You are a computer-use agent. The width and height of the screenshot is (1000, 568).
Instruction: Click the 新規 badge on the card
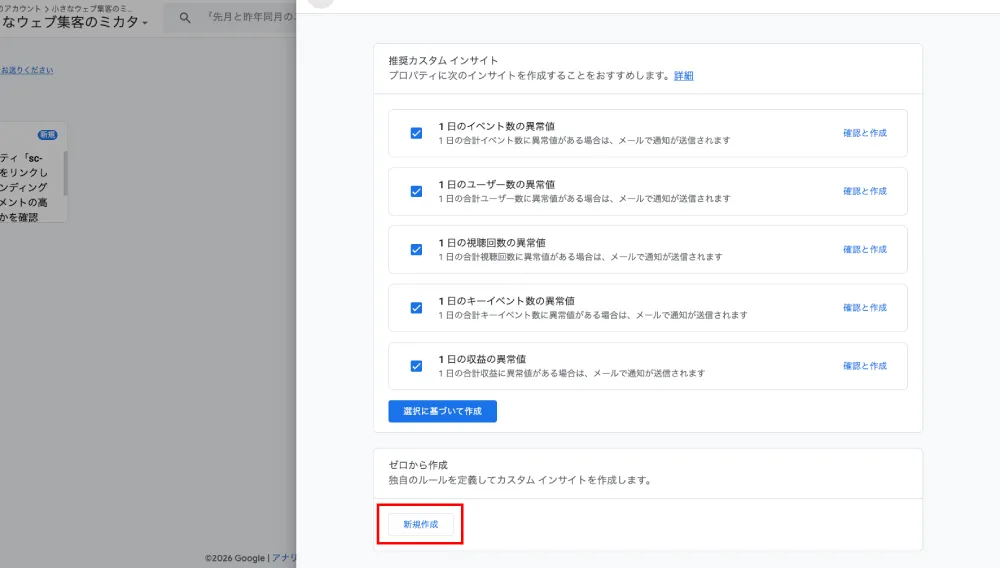click(x=48, y=135)
